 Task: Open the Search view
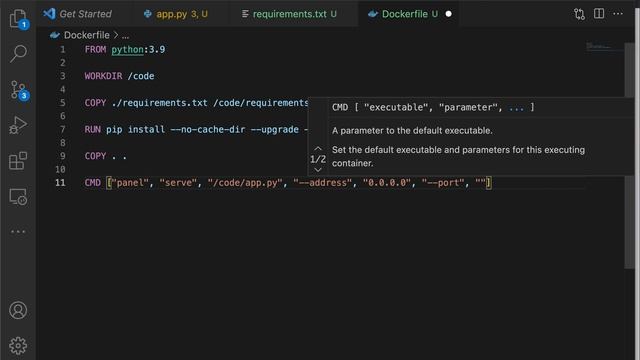(x=18, y=53)
